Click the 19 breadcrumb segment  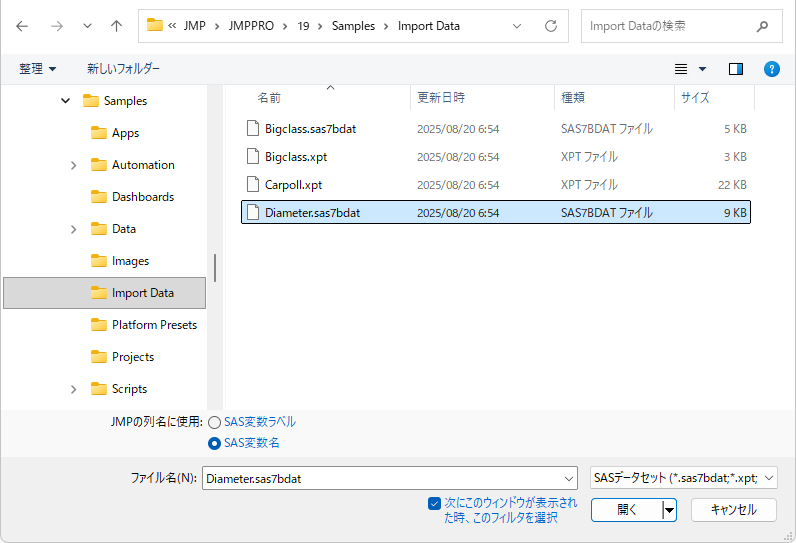(x=303, y=26)
